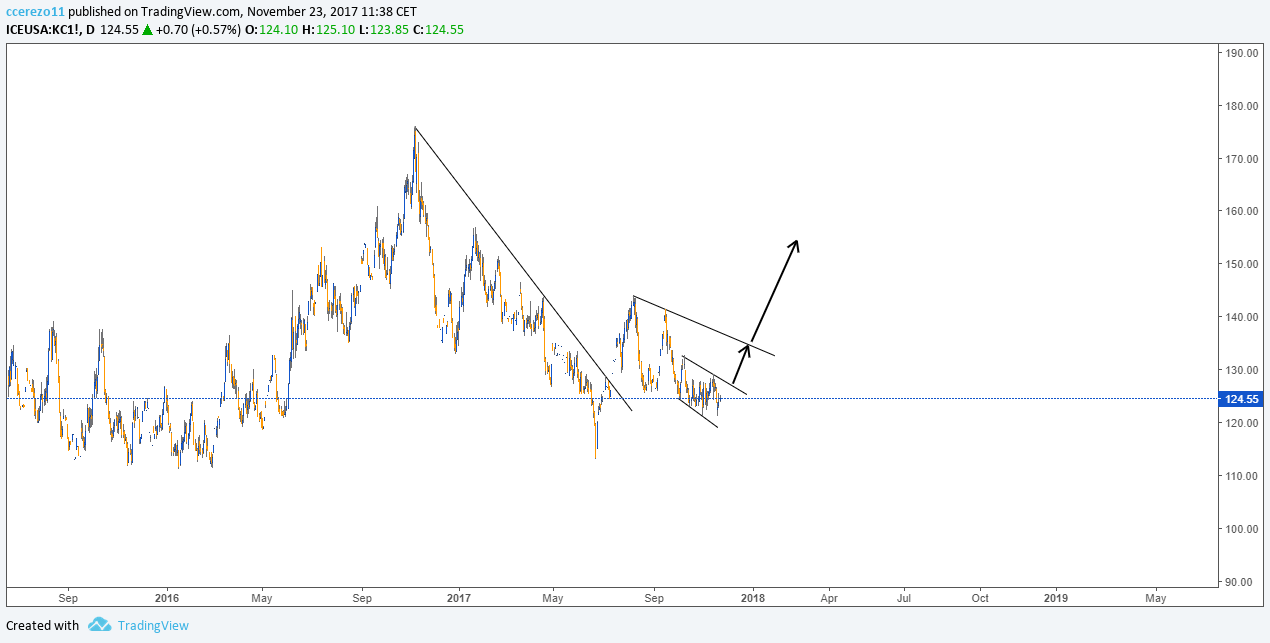This screenshot has width=1270, height=643.
Task: Click the low value L:123.85
Action: (382, 30)
